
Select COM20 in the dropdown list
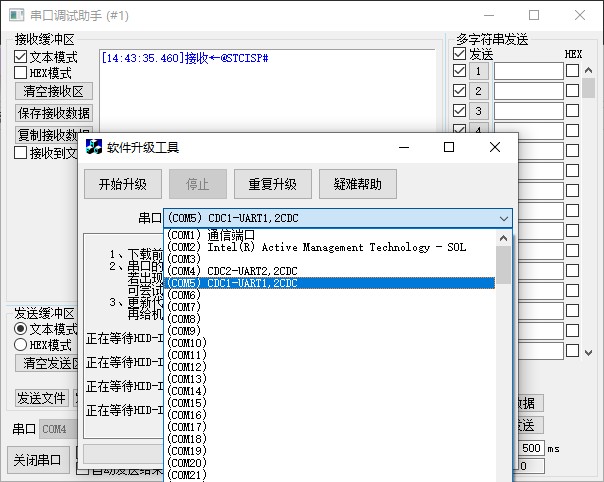pos(330,462)
